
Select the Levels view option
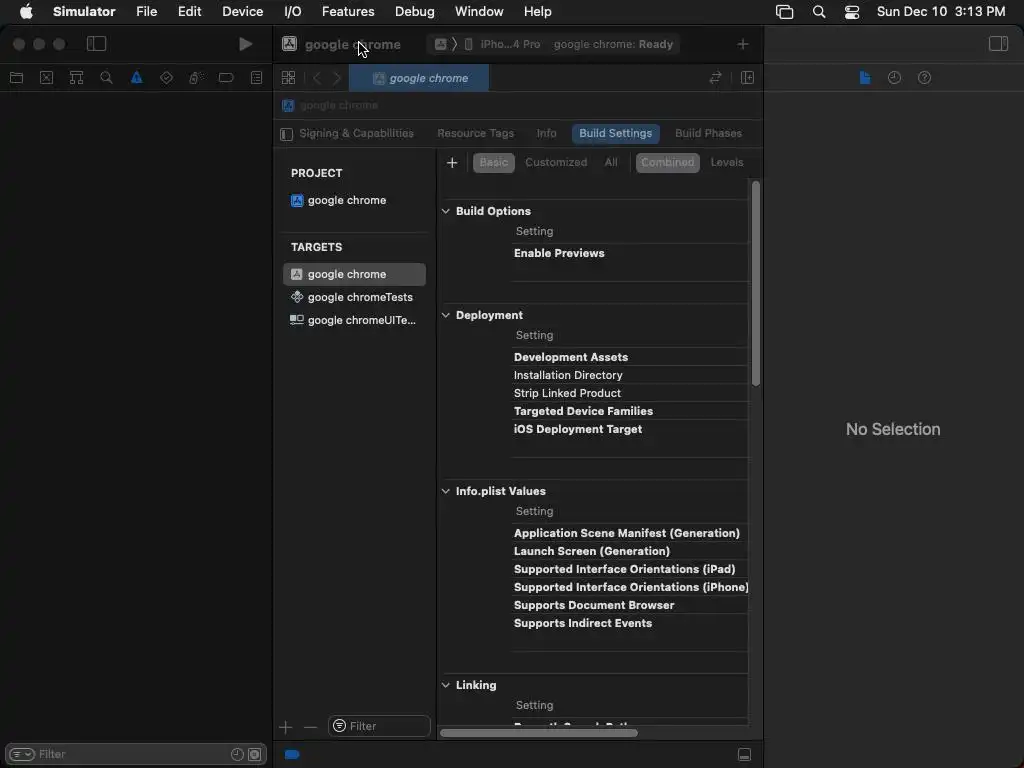[727, 163]
